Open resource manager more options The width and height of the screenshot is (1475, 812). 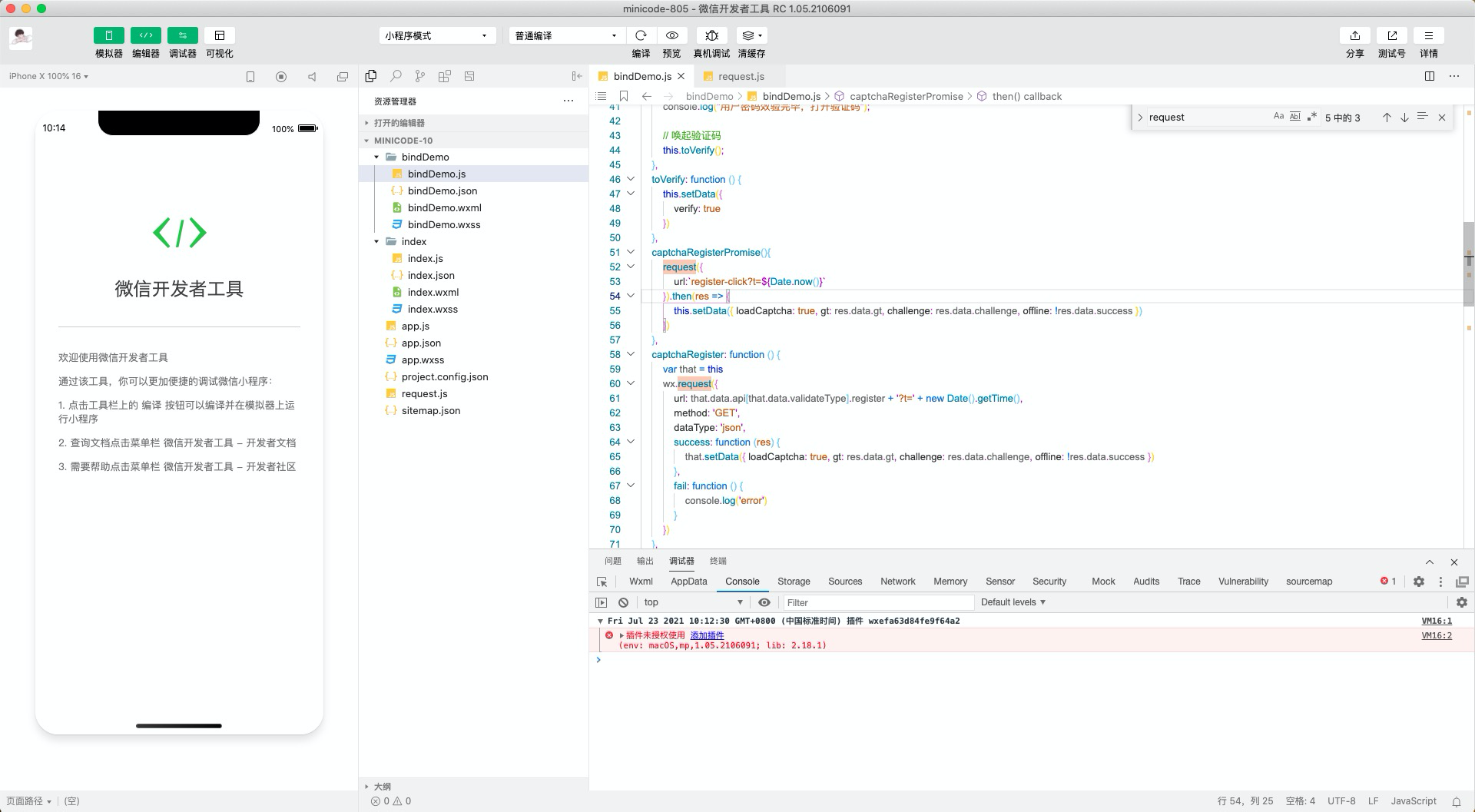pyautogui.click(x=568, y=101)
